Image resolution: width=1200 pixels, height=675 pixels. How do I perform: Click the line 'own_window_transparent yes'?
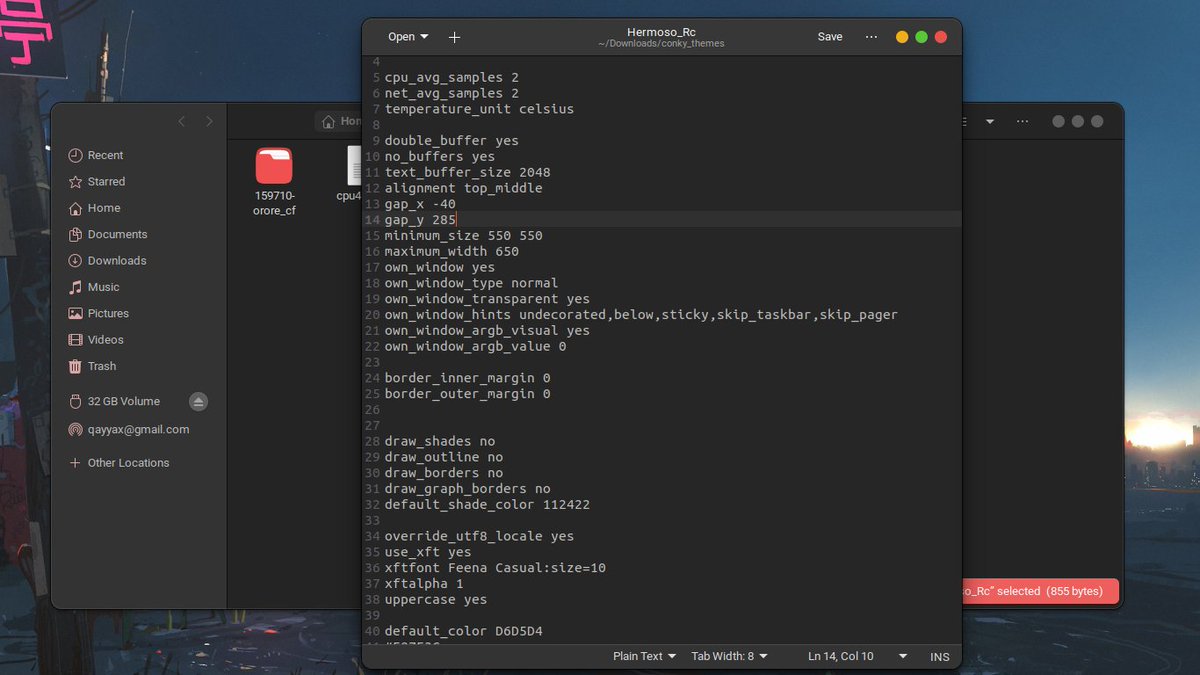487,299
